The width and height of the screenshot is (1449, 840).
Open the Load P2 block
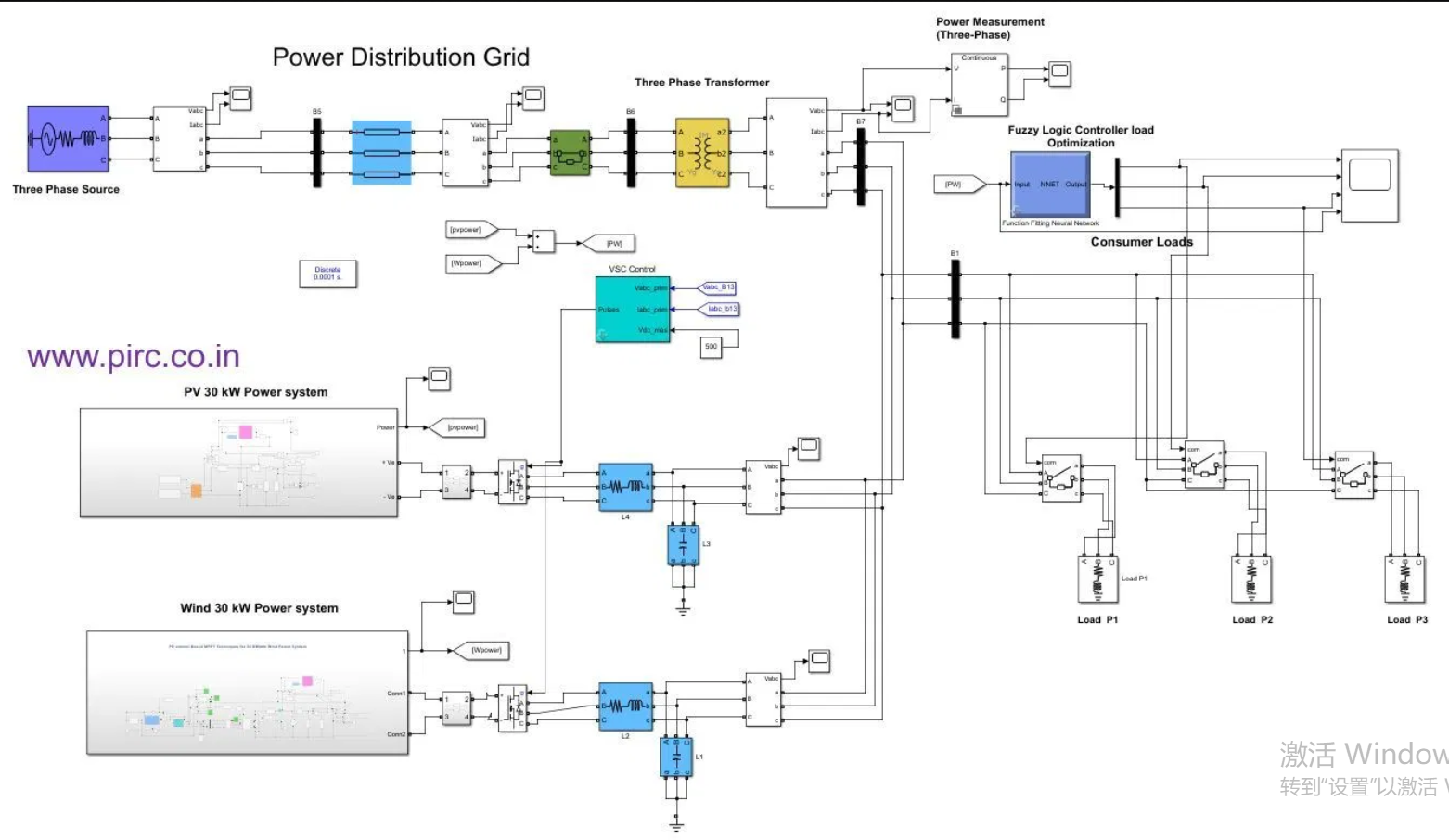click(x=1251, y=580)
